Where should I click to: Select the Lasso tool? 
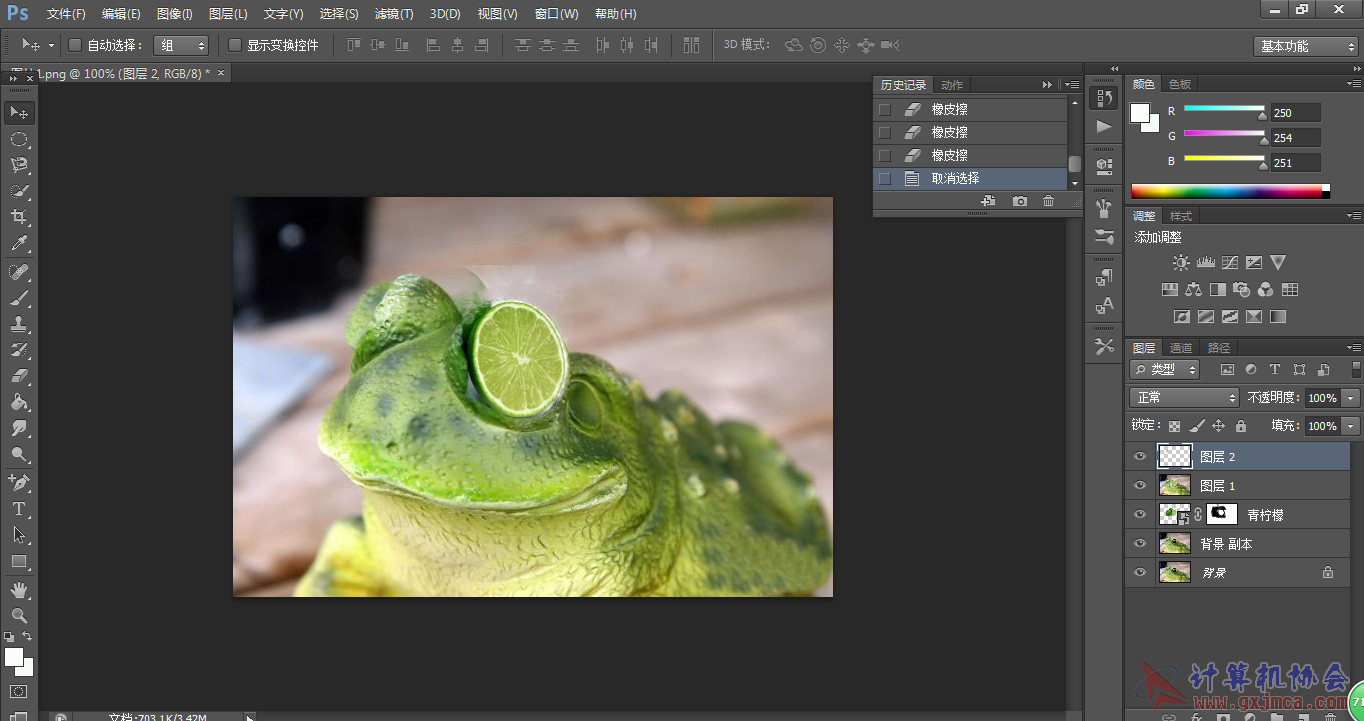[x=19, y=165]
